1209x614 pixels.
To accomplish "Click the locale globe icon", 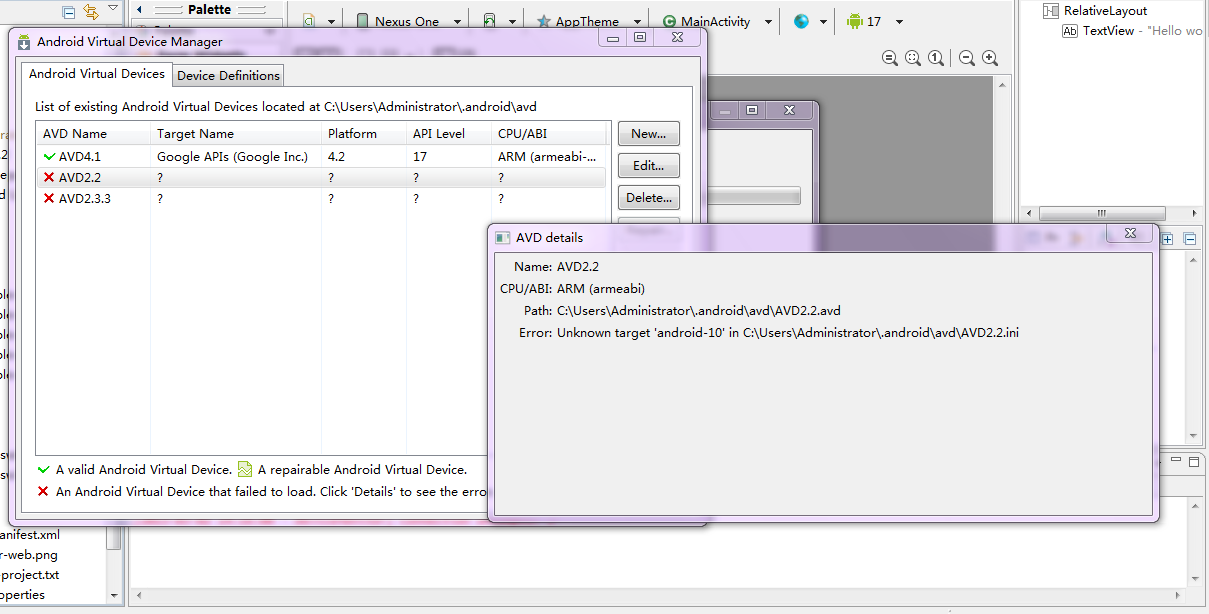I will click(x=801, y=21).
